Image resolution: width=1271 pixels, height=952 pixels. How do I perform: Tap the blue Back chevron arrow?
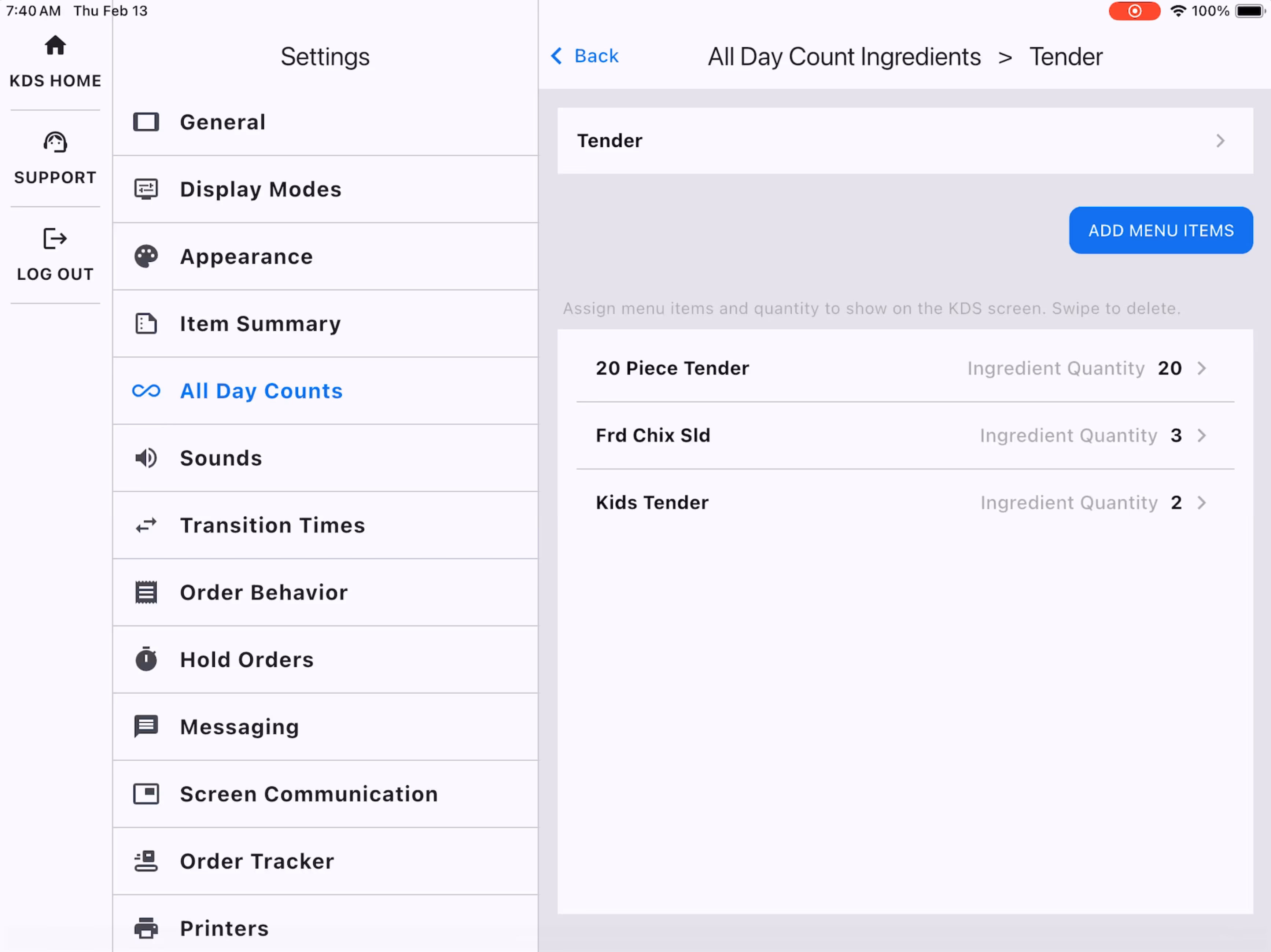click(556, 56)
